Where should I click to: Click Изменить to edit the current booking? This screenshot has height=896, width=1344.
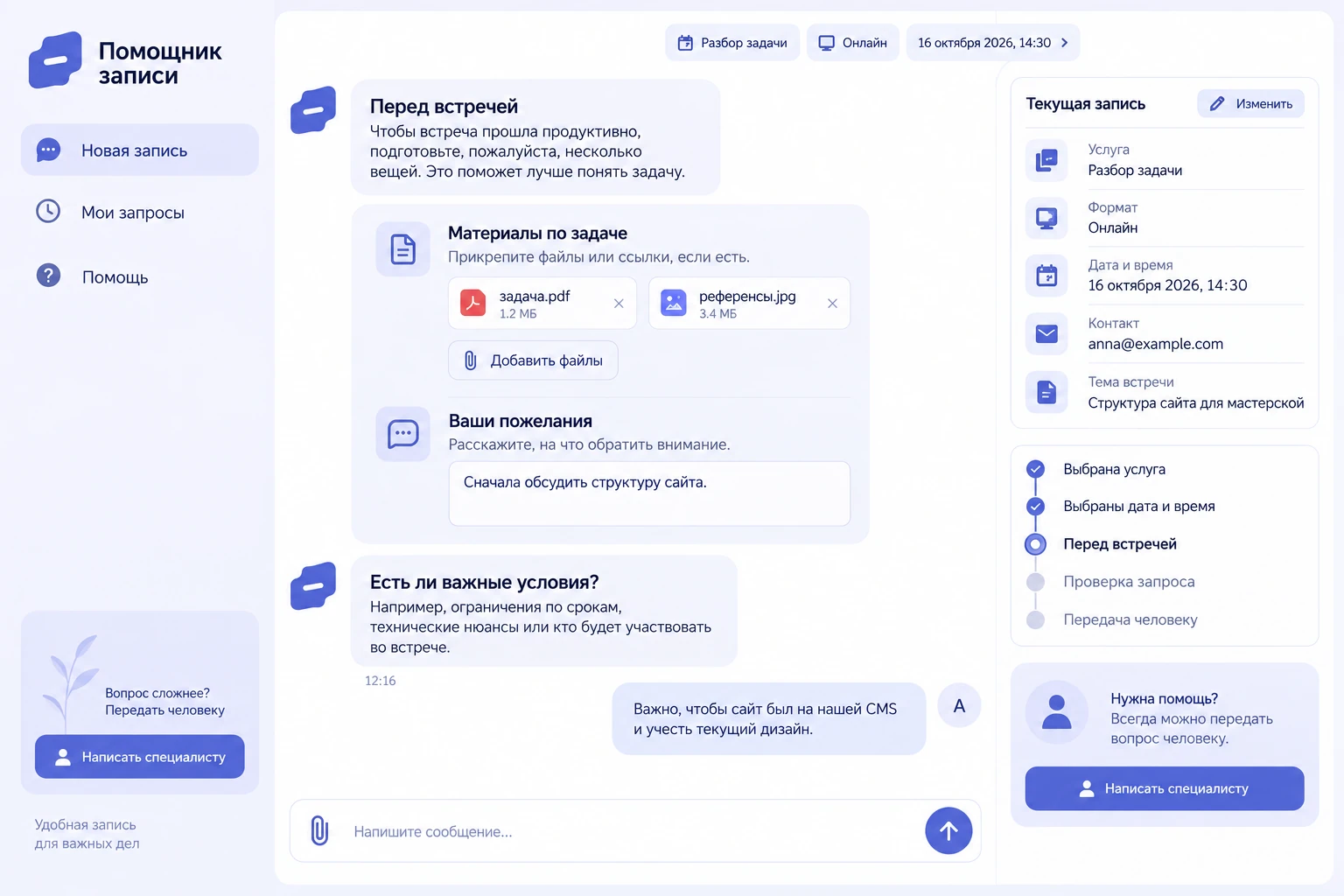pyautogui.click(x=1251, y=103)
